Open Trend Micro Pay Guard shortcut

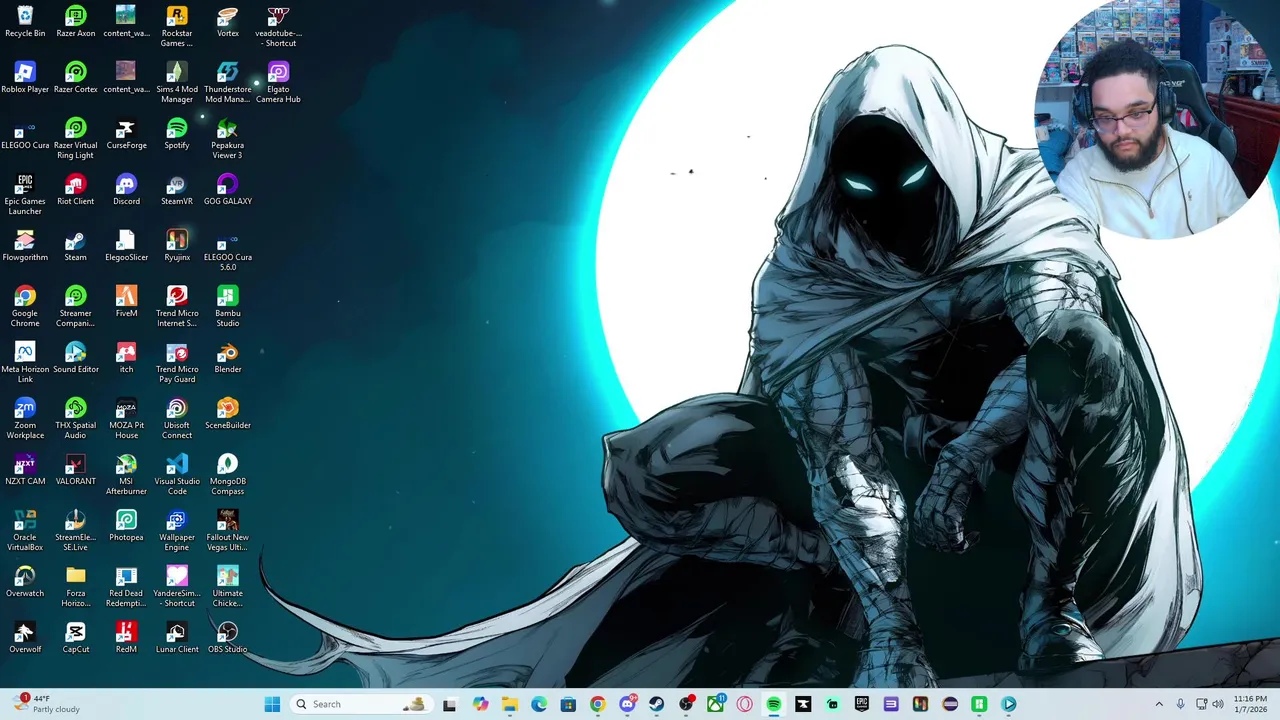177,363
